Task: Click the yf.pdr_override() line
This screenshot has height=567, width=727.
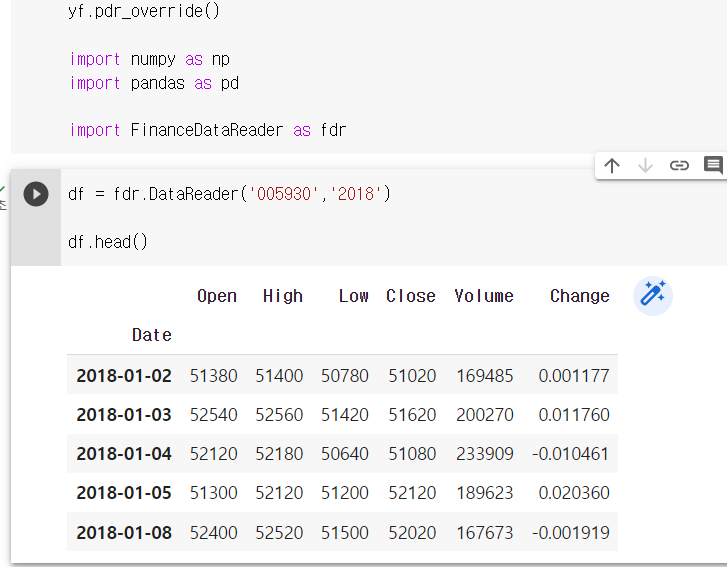Action: (x=144, y=10)
